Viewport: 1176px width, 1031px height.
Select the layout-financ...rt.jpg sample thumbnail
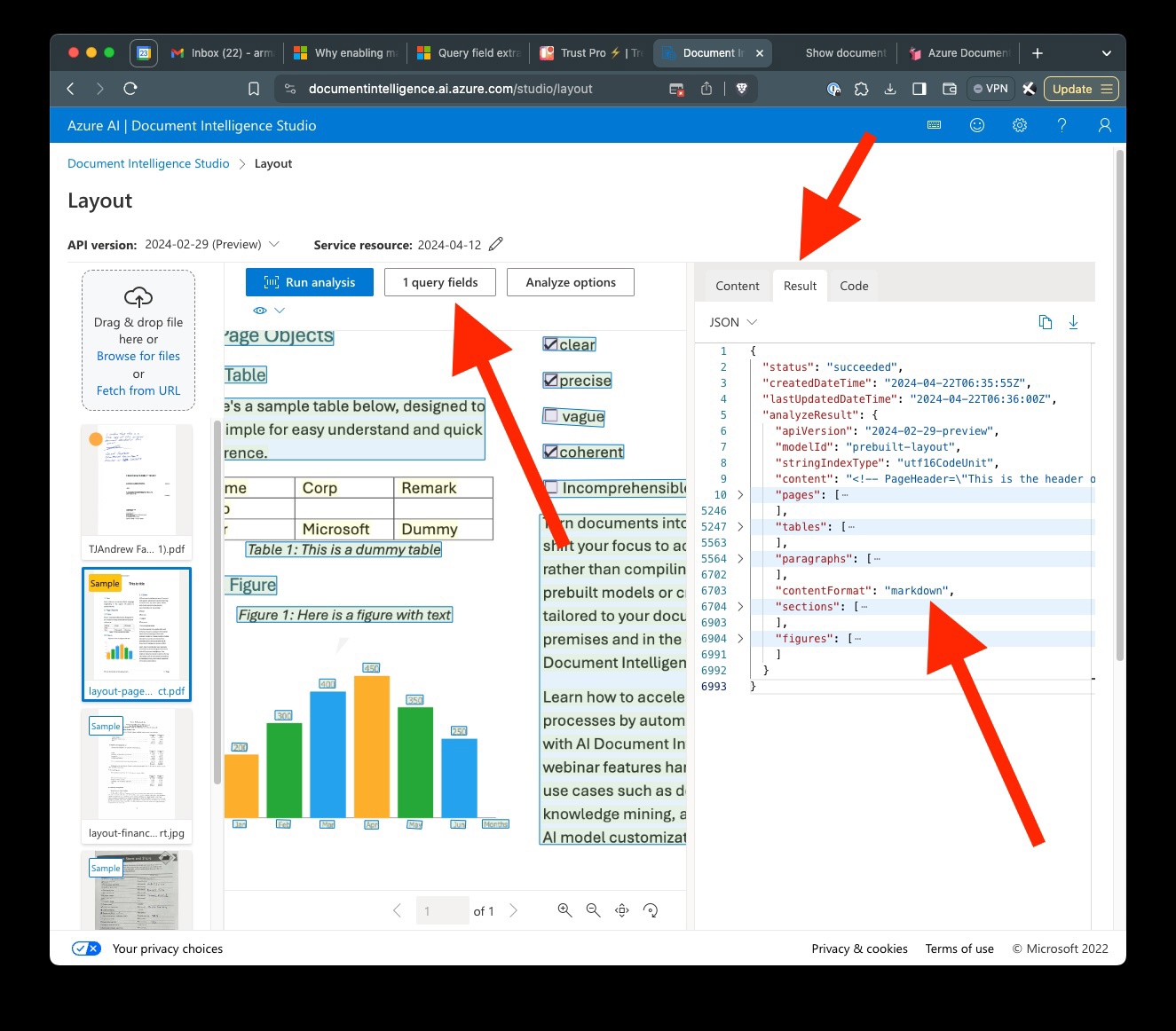click(x=136, y=765)
